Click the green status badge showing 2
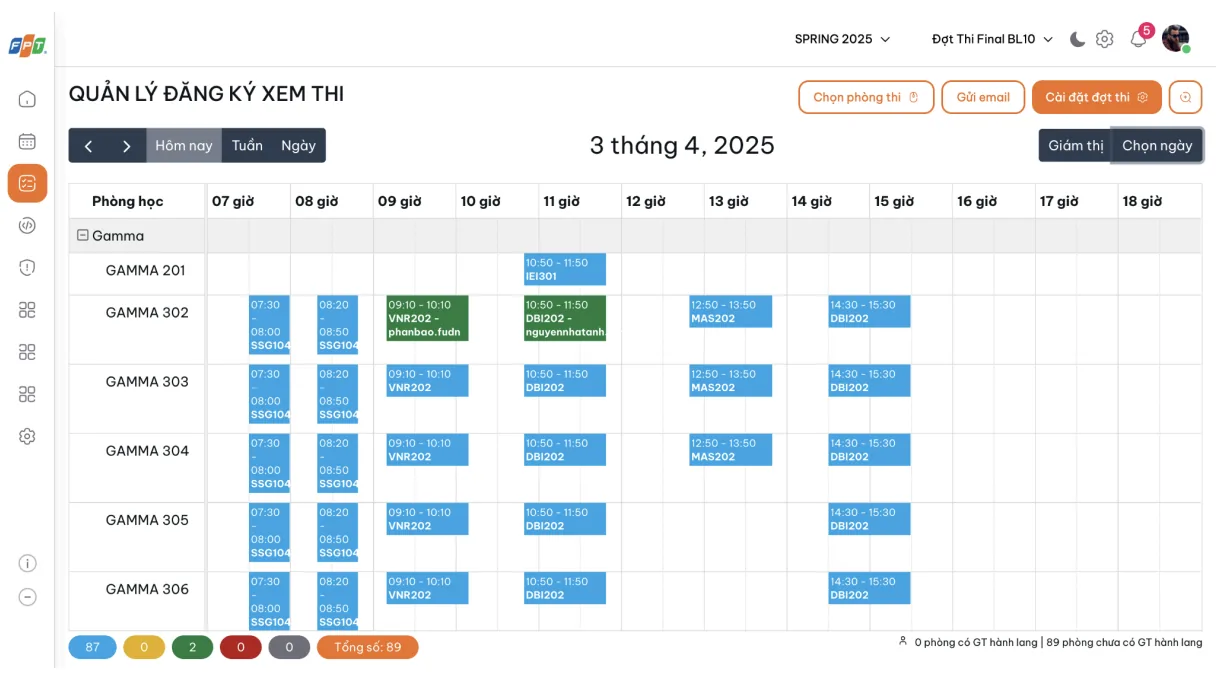Screen dimensions: 1216x682 [193, 647]
